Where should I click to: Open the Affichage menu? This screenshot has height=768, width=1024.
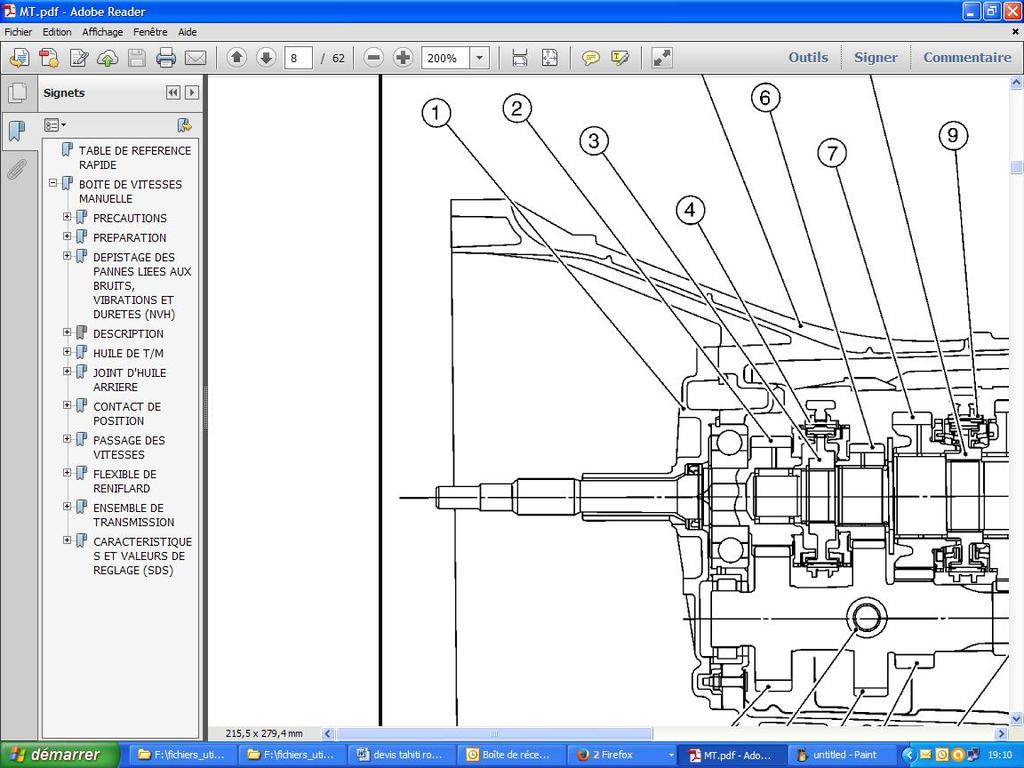tap(102, 32)
